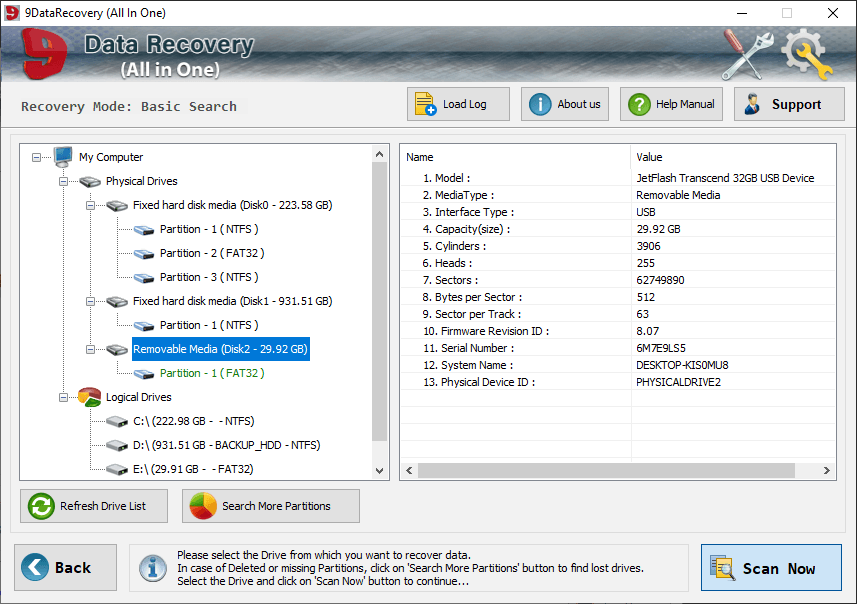The width and height of the screenshot is (857, 604).
Task: Select the green Partition - 1 ( FAT32 )
Action: (x=212, y=373)
